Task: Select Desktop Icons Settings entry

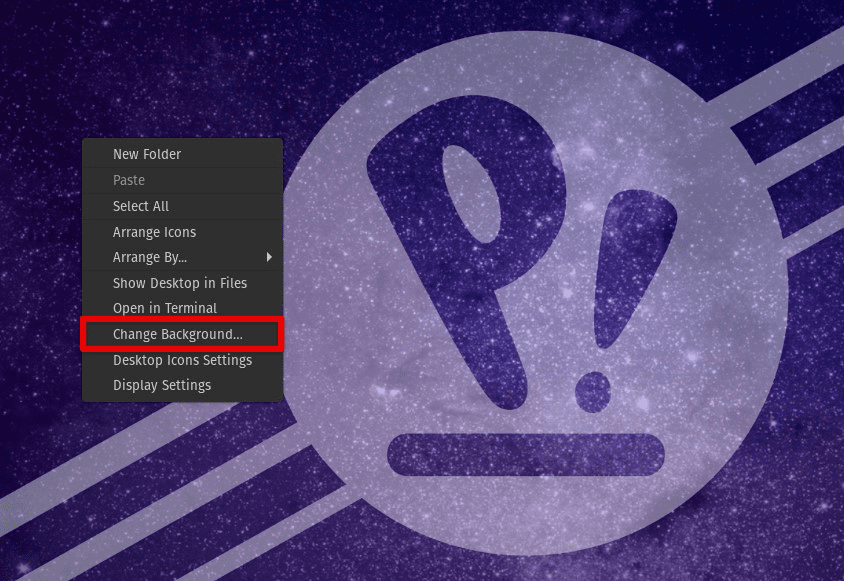Action: click(x=181, y=360)
